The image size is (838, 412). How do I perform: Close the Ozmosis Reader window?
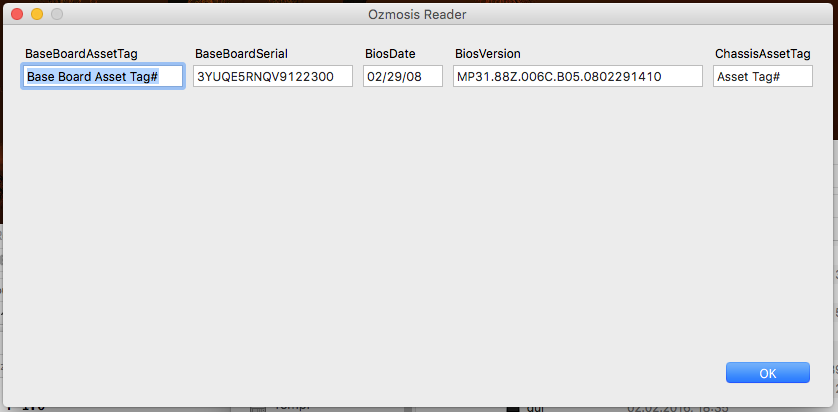coord(16,15)
